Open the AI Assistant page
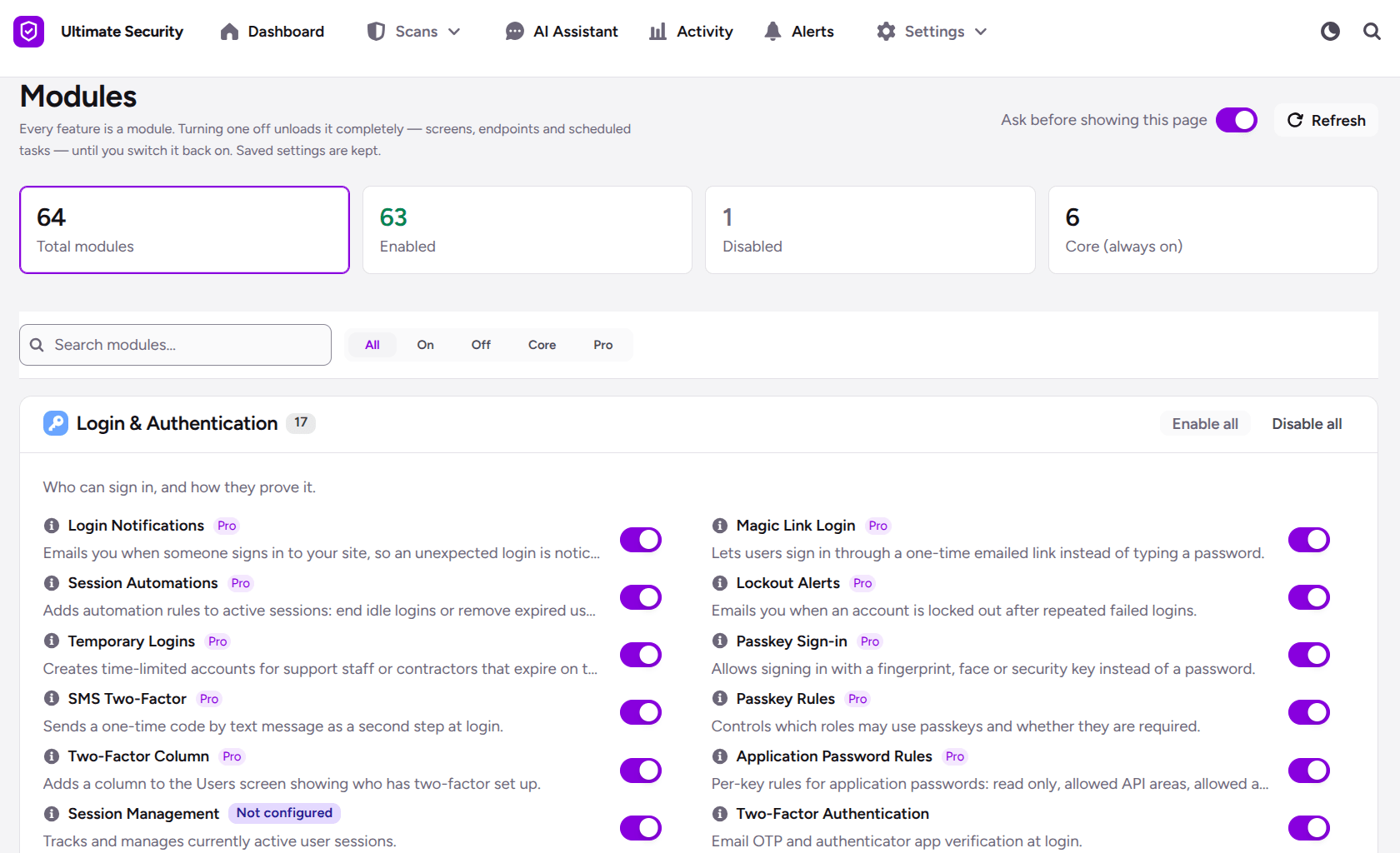The width and height of the screenshot is (1400, 853). pyautogui.click(x=562, y=32)
